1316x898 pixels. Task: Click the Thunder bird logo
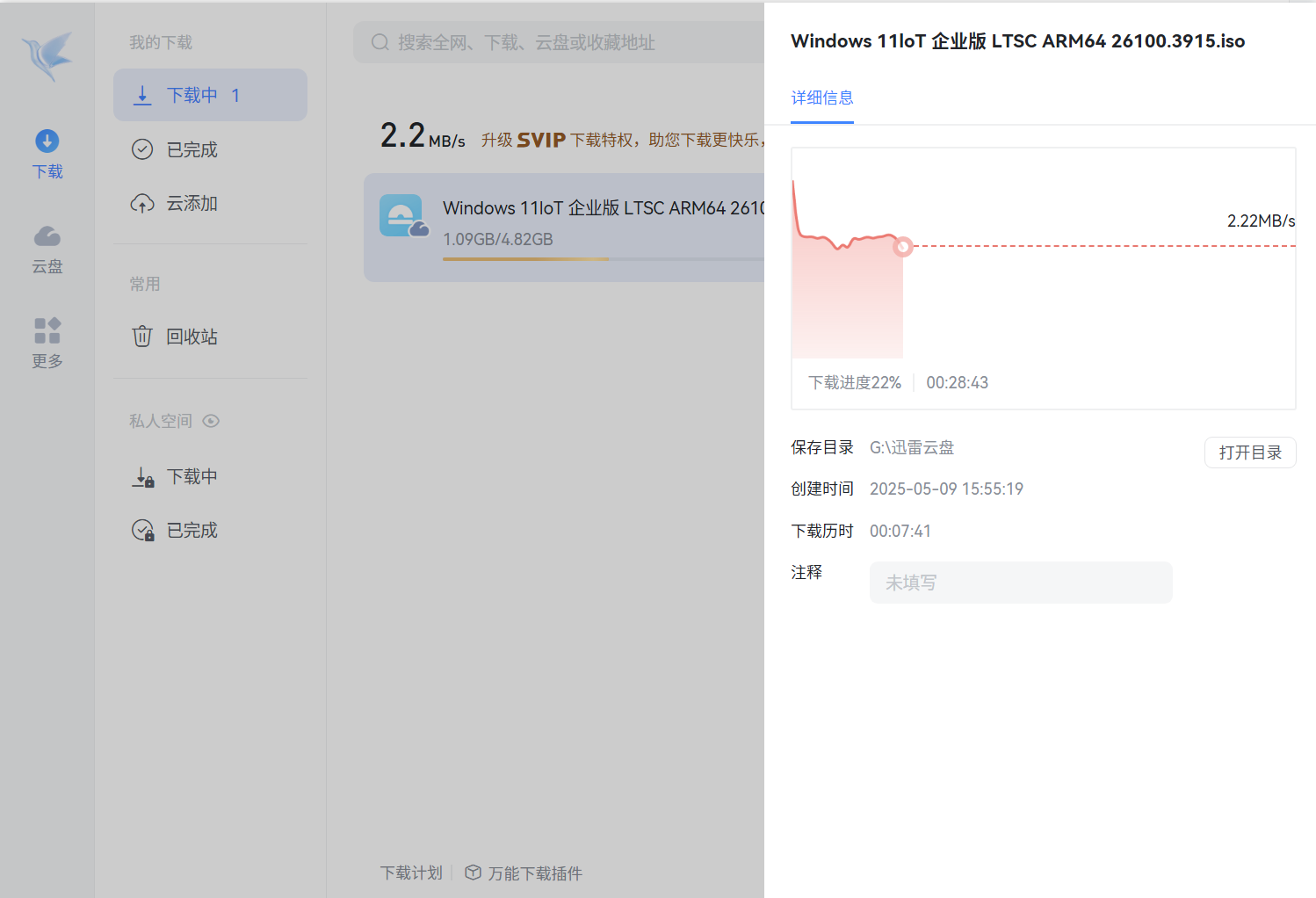point(47,56)
